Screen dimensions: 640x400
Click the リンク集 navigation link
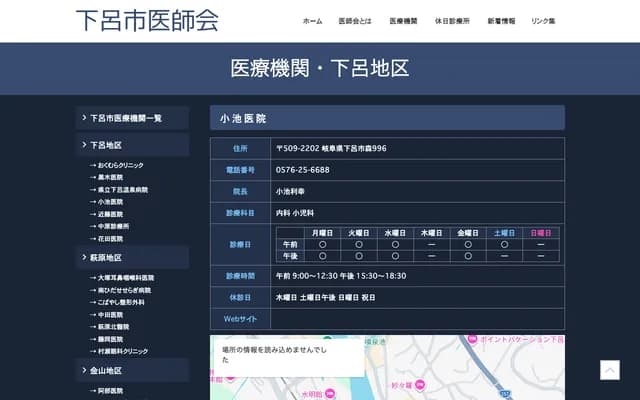point(543,21)
